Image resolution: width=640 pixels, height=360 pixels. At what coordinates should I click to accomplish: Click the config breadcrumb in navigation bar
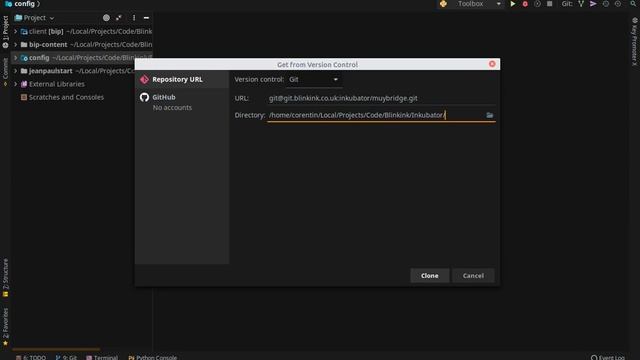coord(24,4)
